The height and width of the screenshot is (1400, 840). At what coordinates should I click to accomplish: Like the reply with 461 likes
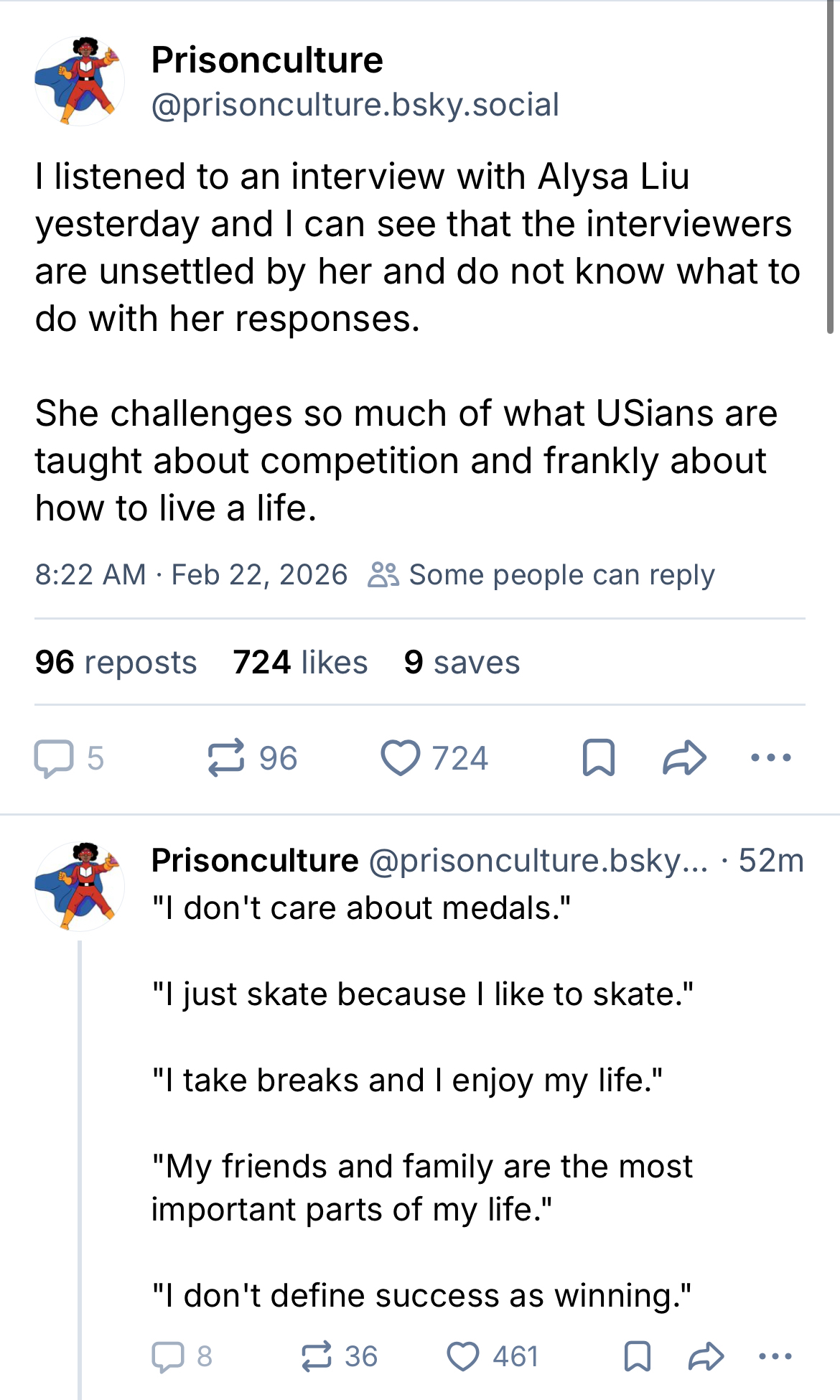463,1356
